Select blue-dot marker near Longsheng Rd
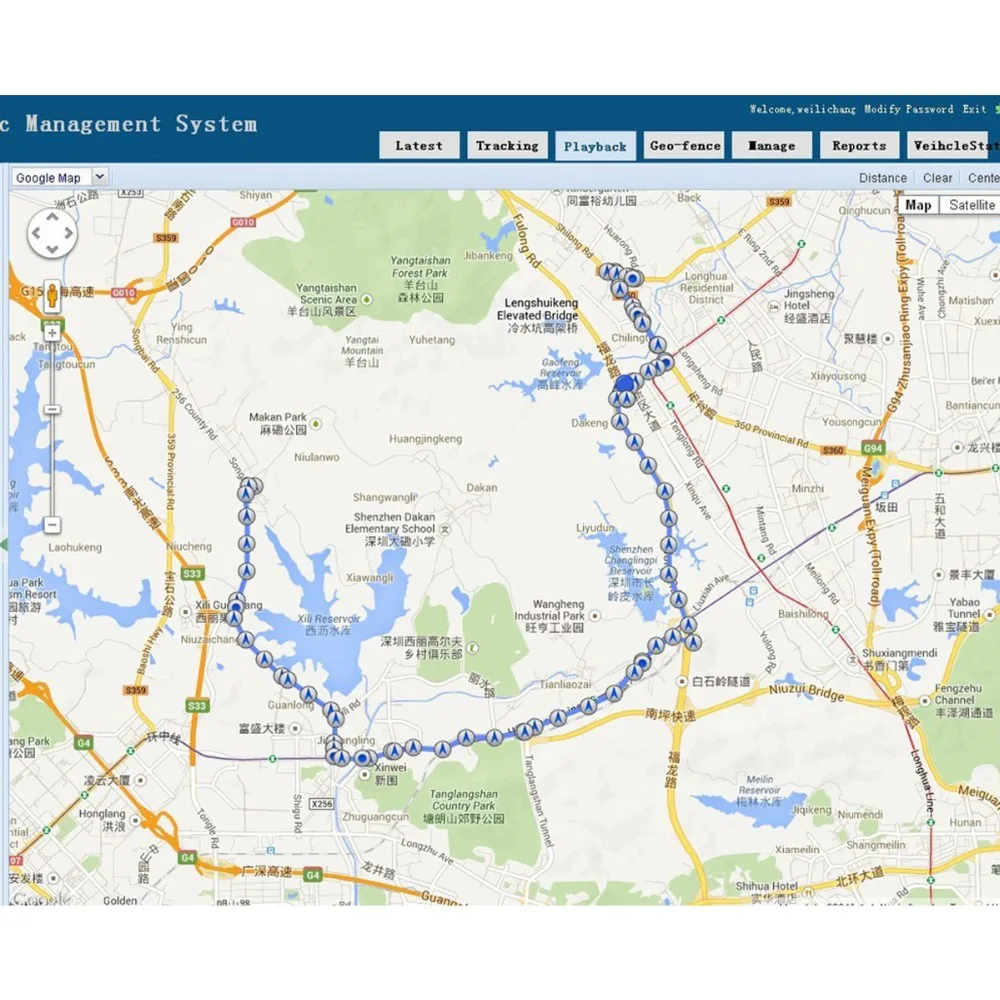Image resolution: width=1000 pixels, height=1000 pixels. (666, 363)
